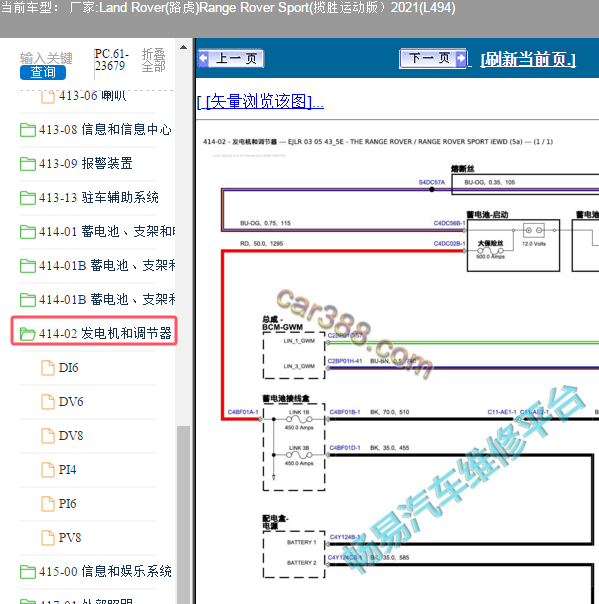
Task: Click the file icon beside DV6
Action: click(48, 401)
